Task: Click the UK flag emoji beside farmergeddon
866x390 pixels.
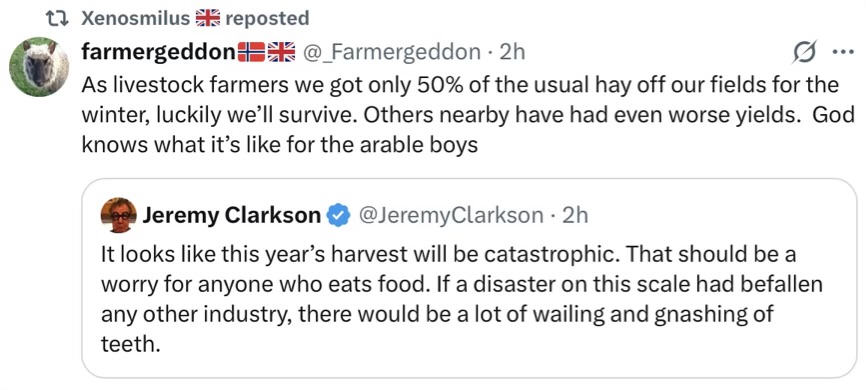Action: click(x=282, y=52)
